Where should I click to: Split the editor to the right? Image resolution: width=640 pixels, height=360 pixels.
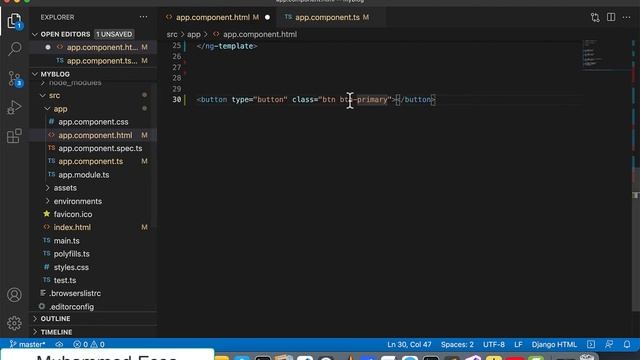[611, 17]
